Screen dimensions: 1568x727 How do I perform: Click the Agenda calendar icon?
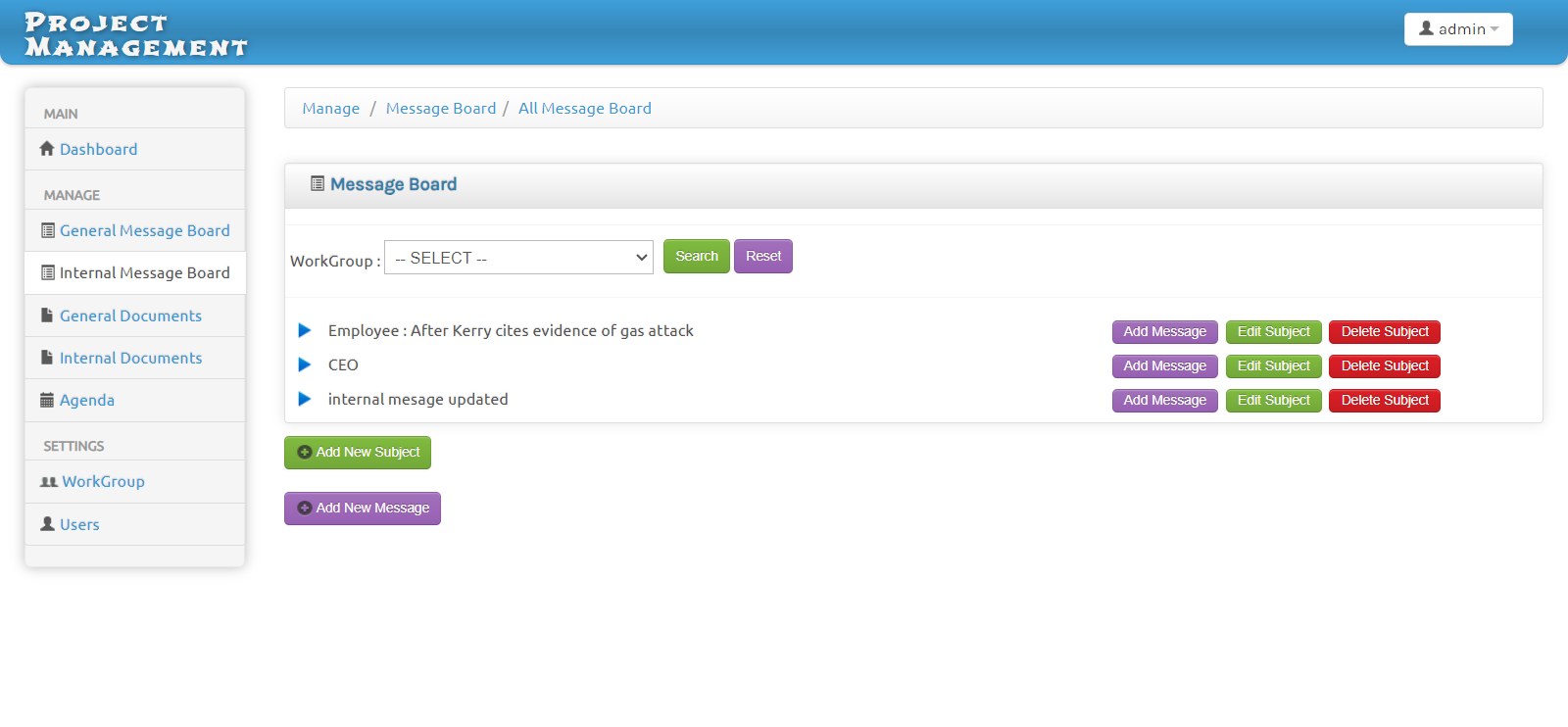(47, 400)
